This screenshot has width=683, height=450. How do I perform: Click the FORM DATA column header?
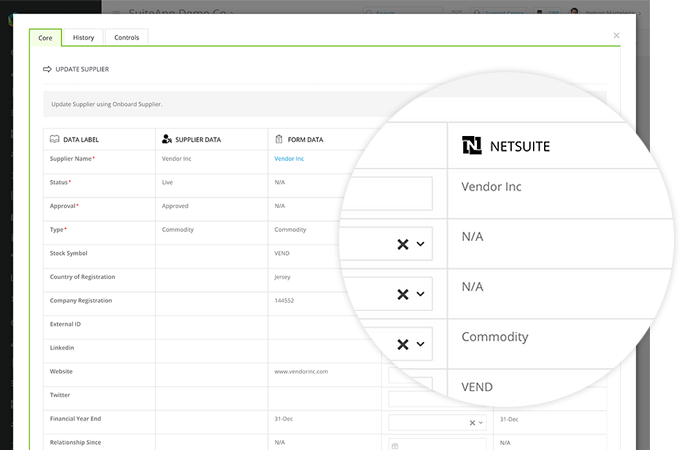pyautogui.click(x=305, y=139)
